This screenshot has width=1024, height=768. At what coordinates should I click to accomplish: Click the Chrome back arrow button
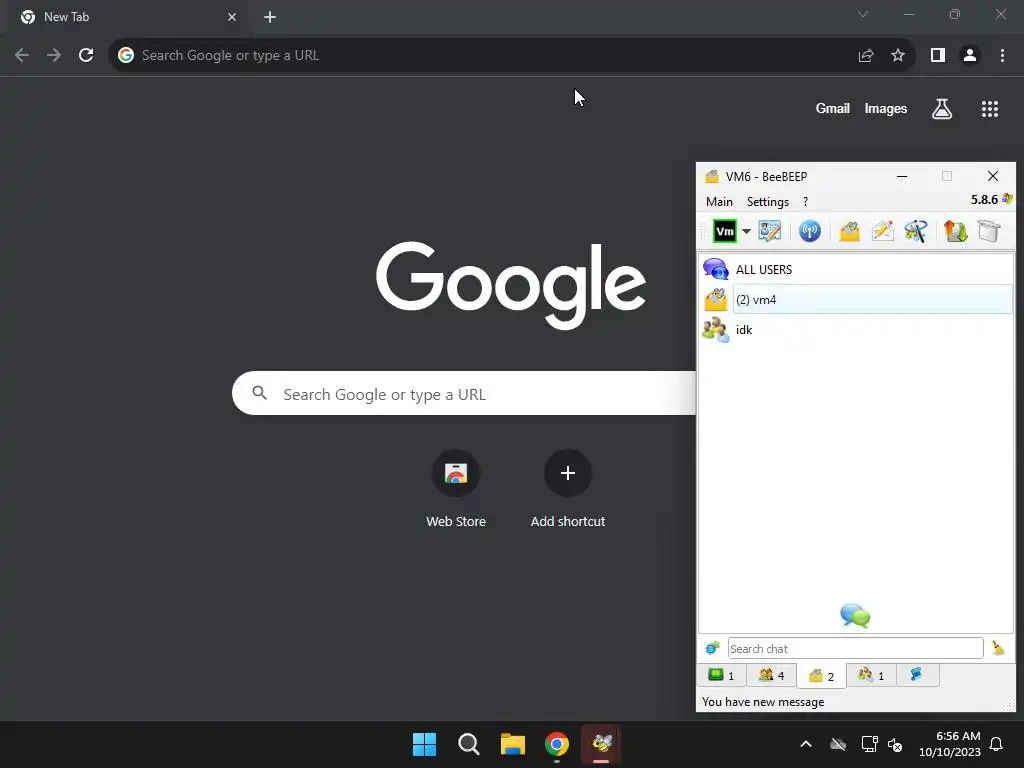22,56
